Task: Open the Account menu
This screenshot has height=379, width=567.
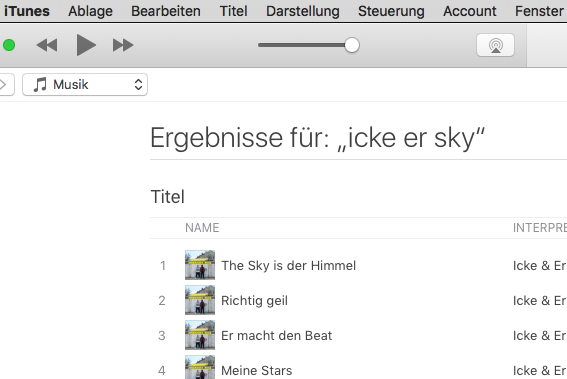Action: 469,11
